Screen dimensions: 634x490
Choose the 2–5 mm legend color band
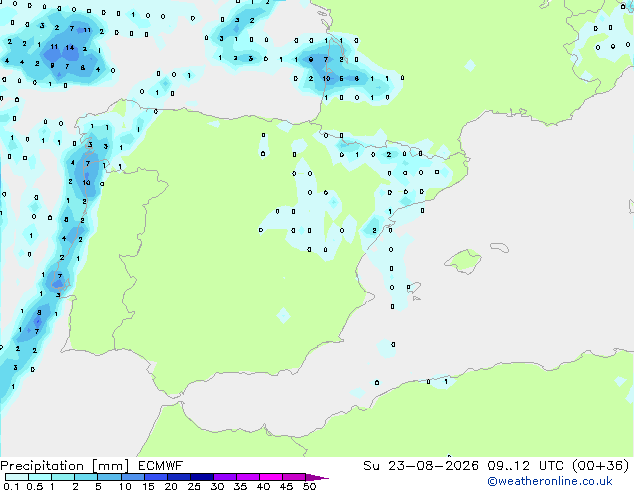(x=86, y=477)
